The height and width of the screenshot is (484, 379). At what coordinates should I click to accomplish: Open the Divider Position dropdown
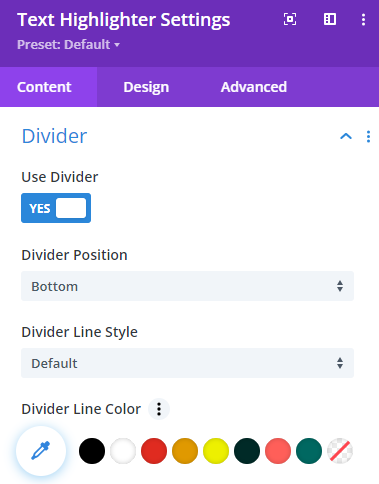click(x=187, y=286)
